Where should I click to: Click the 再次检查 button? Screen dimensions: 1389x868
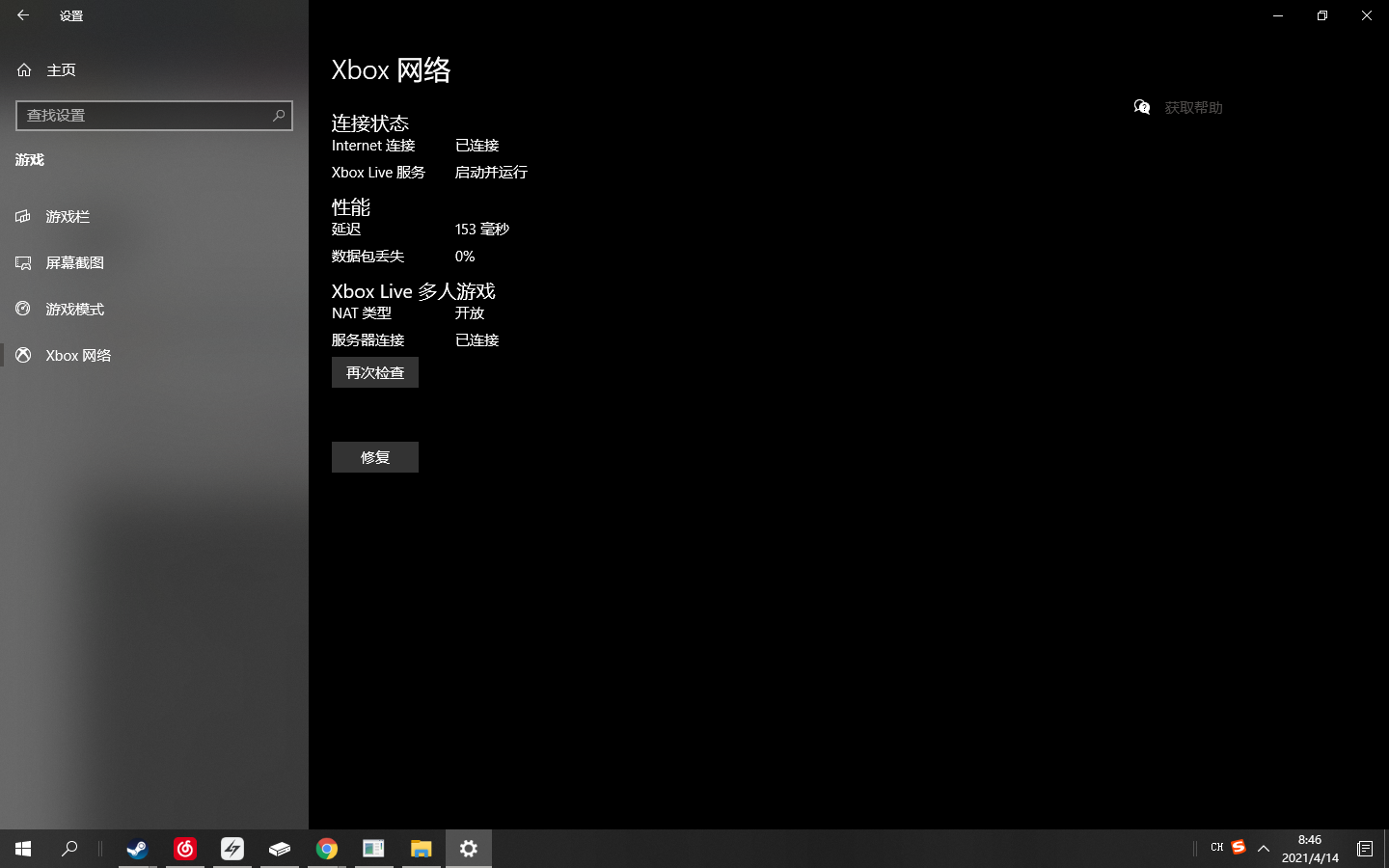[x=375, y=372]
